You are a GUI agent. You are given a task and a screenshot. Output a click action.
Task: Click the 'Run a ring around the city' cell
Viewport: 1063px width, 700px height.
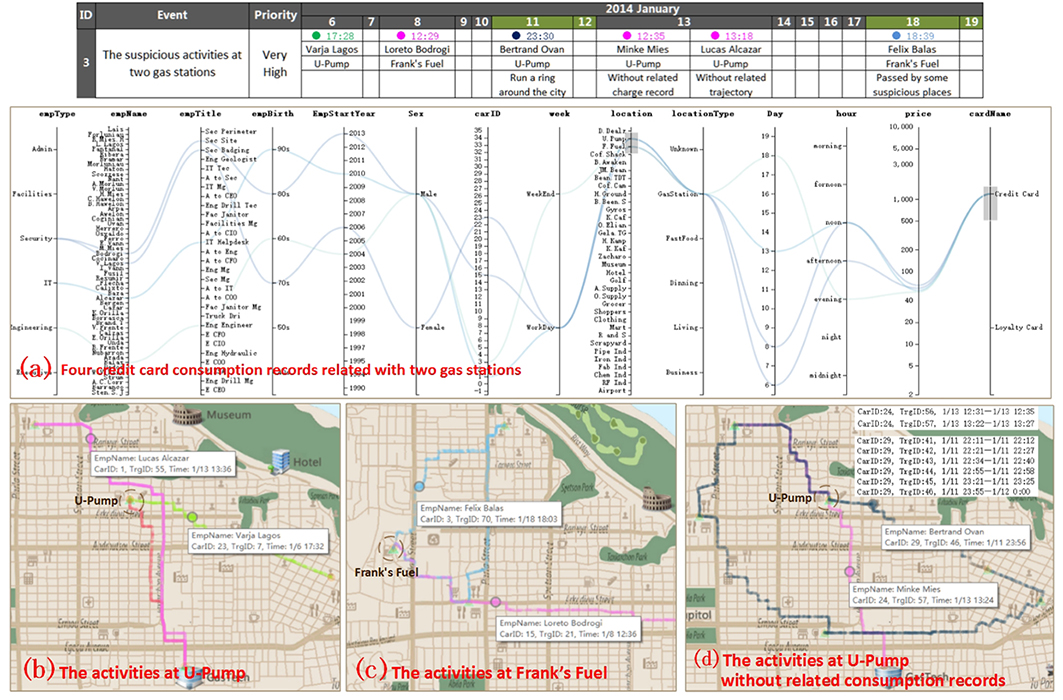click(533, 85)
